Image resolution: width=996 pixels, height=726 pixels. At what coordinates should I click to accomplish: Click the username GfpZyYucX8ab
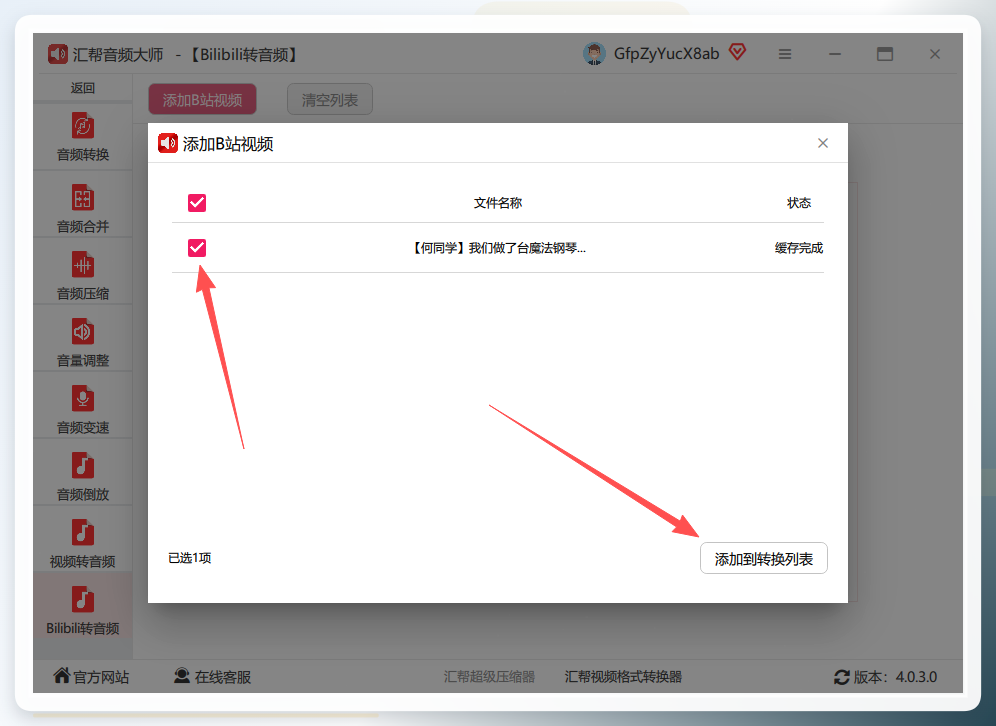pyautogui.click(x=666, y=54)
